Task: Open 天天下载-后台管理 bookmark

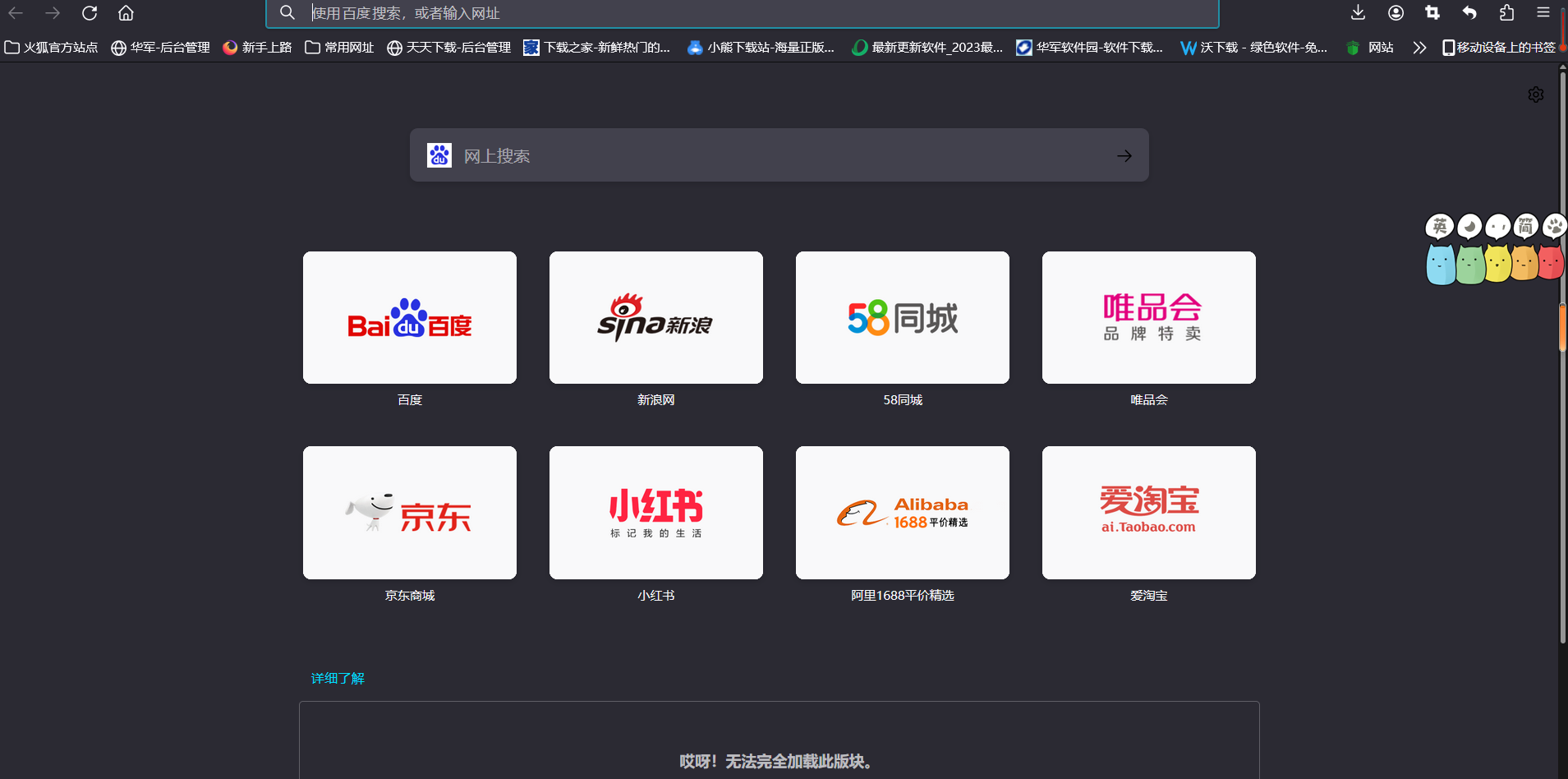Action: click(448, 48)
